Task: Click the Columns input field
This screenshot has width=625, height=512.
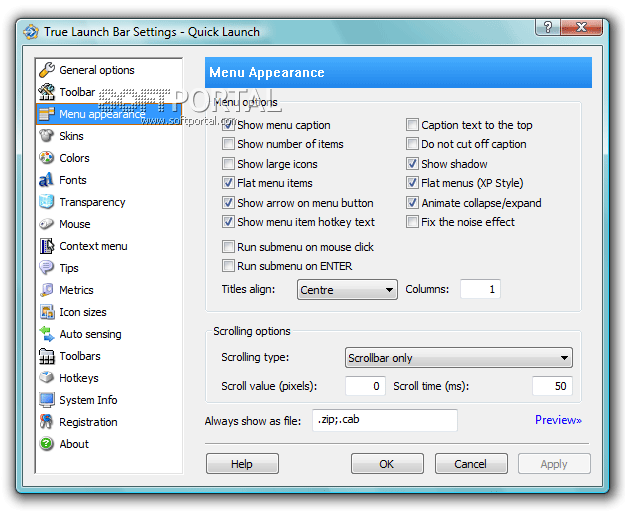Action: (x=480, y=289)
